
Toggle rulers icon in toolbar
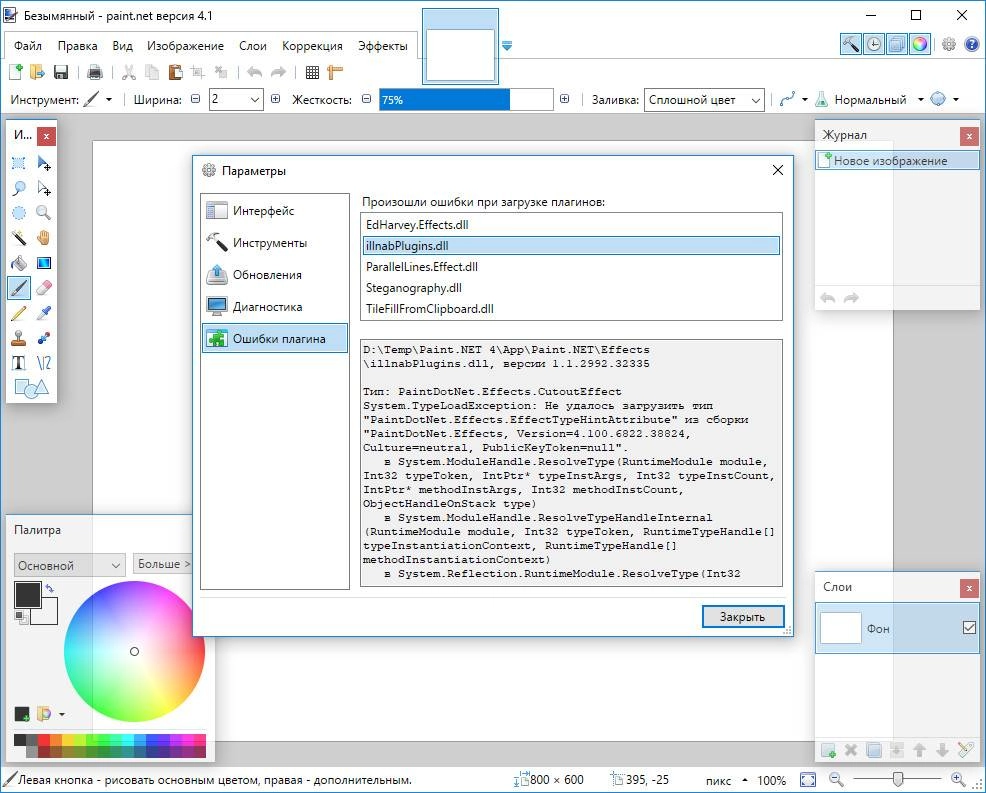pos(335,72)
